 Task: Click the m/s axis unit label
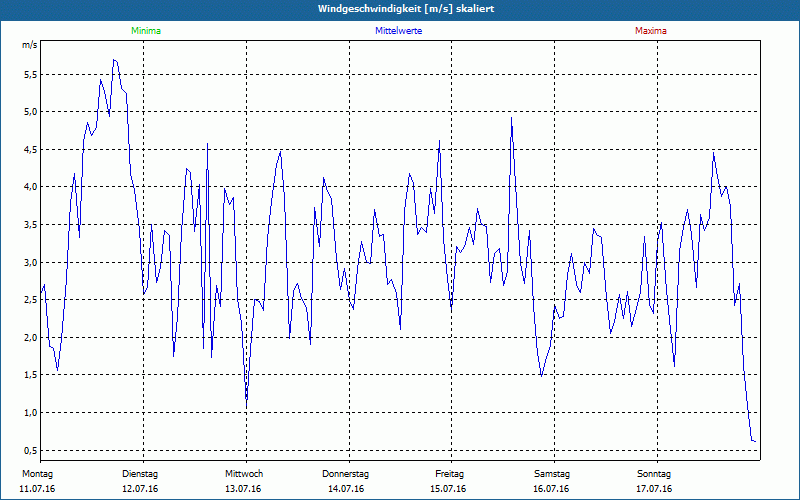30,45
